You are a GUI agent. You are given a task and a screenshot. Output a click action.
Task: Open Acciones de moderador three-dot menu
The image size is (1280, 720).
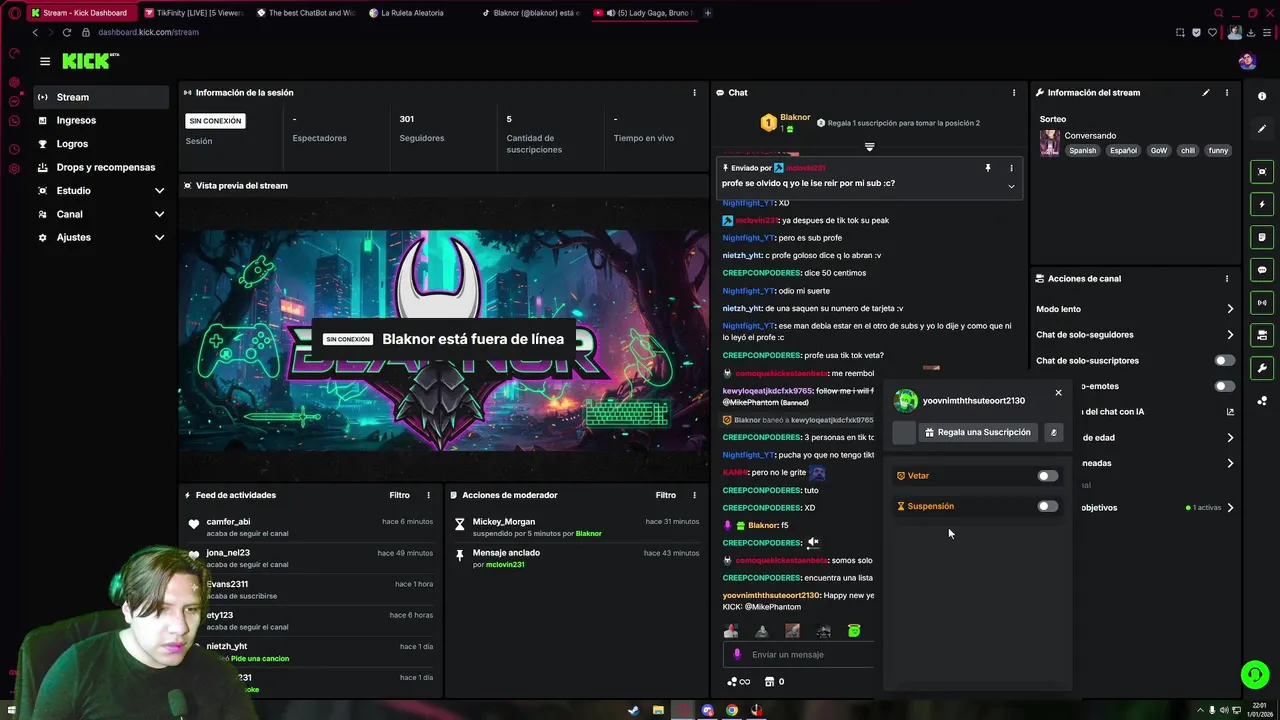click(694, 495)
